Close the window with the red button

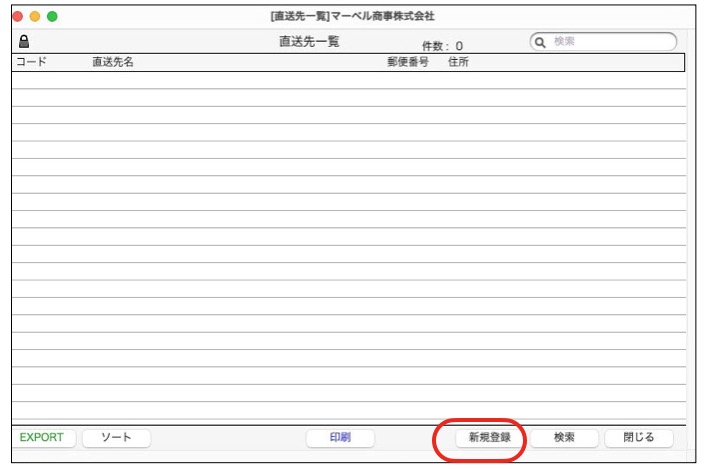point(17,16)
